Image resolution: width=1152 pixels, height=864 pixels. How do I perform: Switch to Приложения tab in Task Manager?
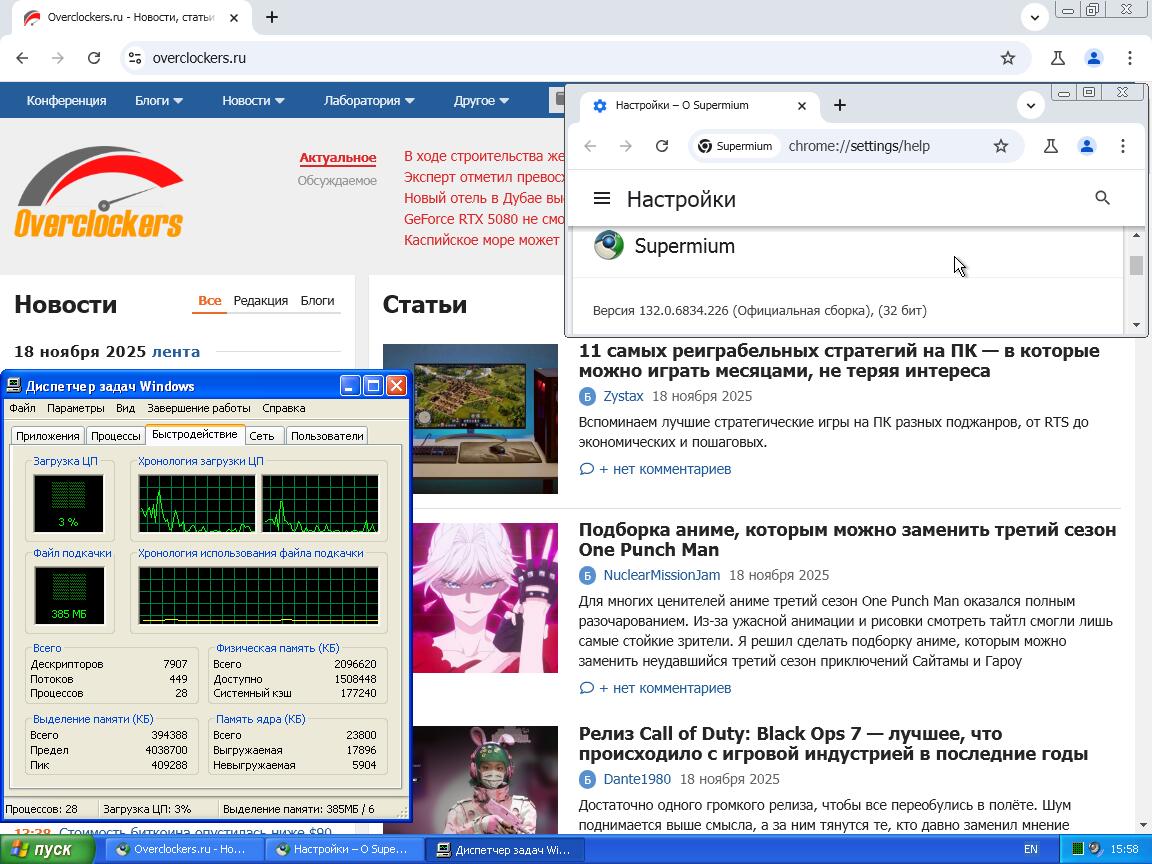48,436
